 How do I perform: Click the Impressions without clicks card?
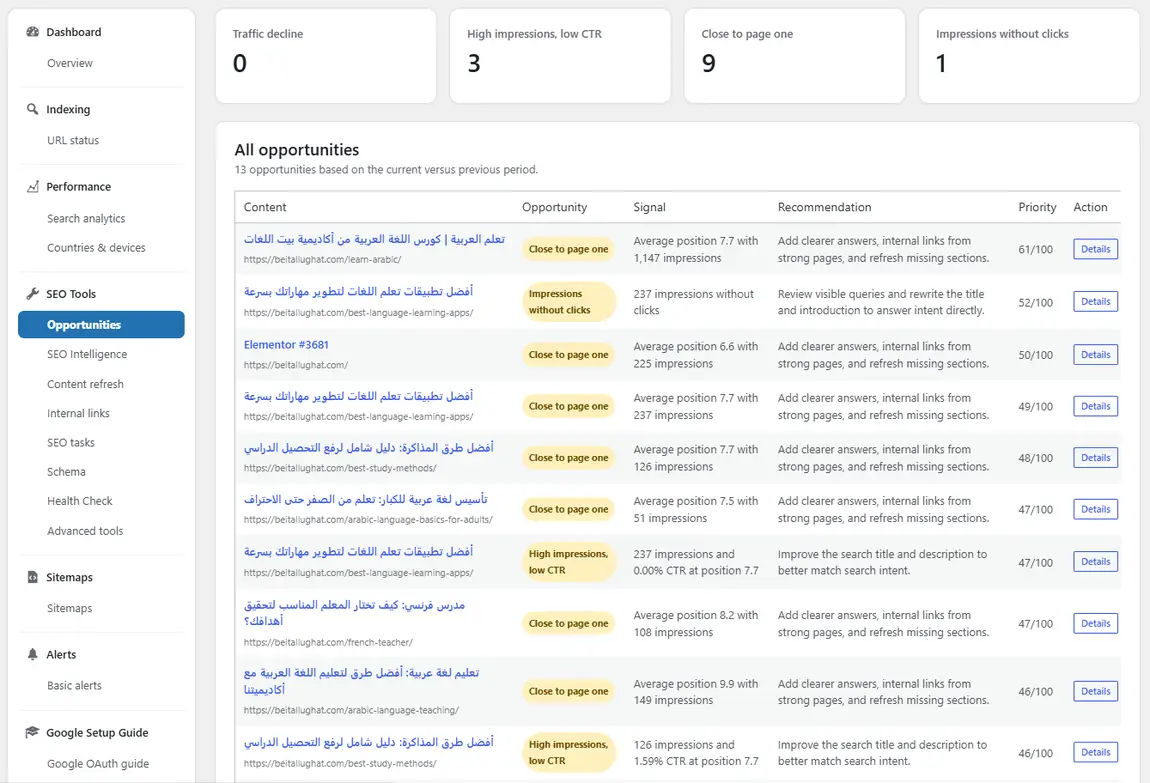tap(1028, 56)
